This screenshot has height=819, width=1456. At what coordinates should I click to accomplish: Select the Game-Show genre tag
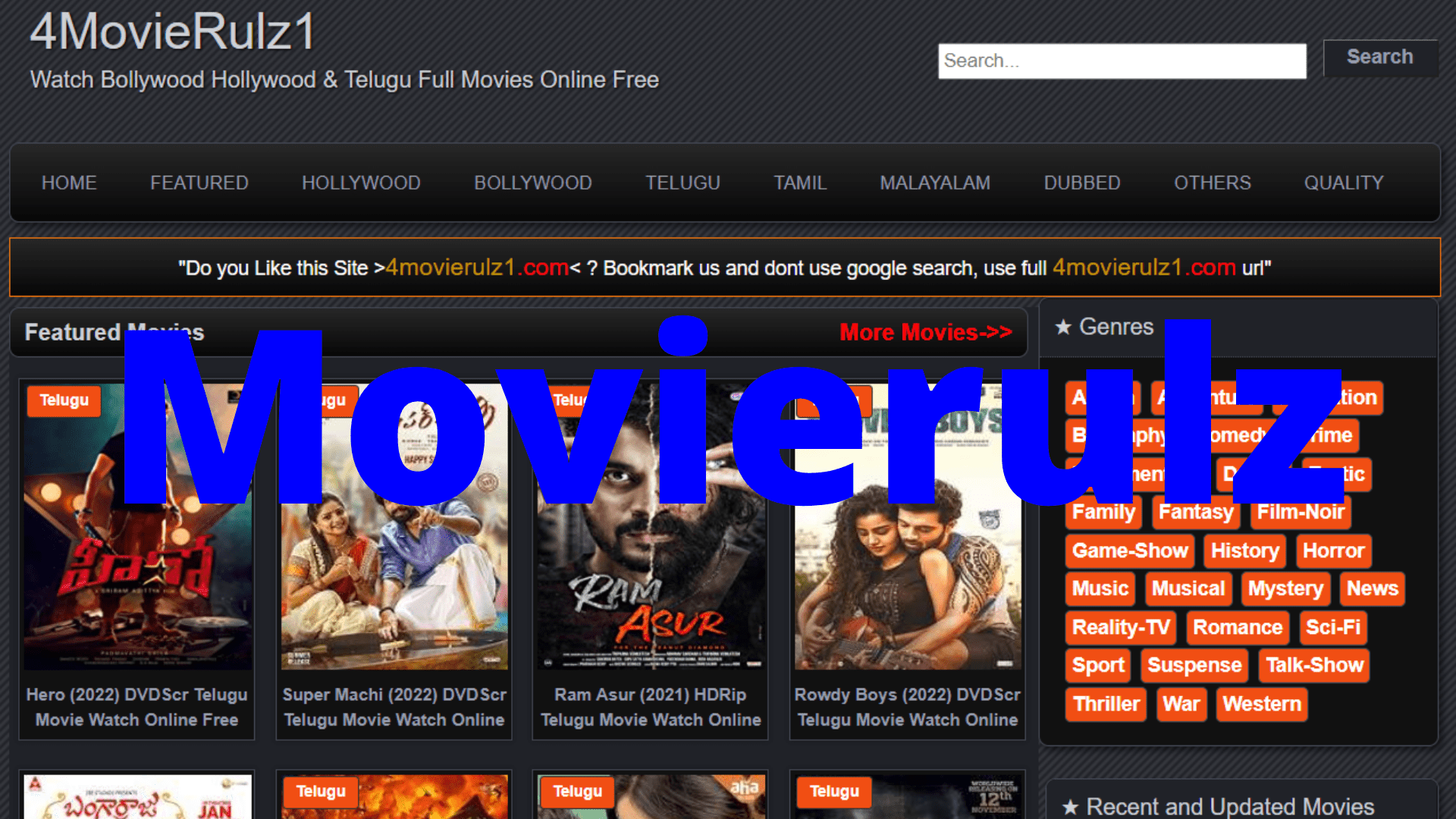1130,551
